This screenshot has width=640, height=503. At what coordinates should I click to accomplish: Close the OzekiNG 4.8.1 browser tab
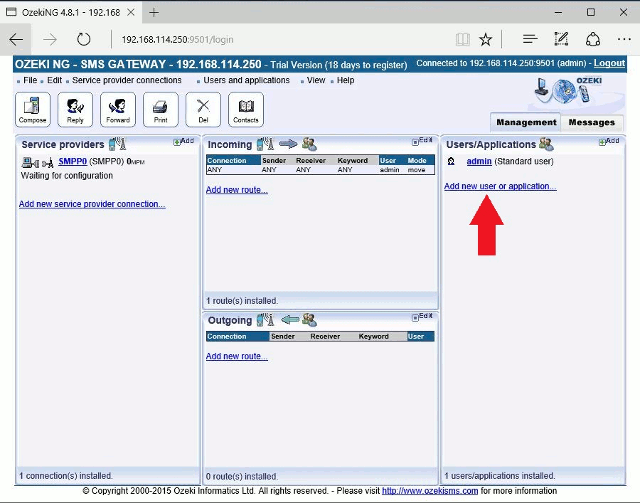pyautogui.click(x=131, y=12)
